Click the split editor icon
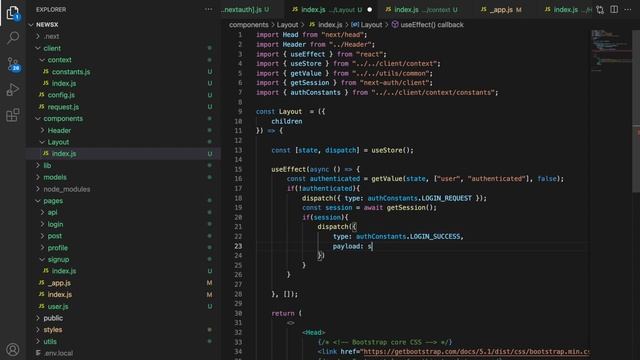Screen dimensions: 640x360 point(614,9)
